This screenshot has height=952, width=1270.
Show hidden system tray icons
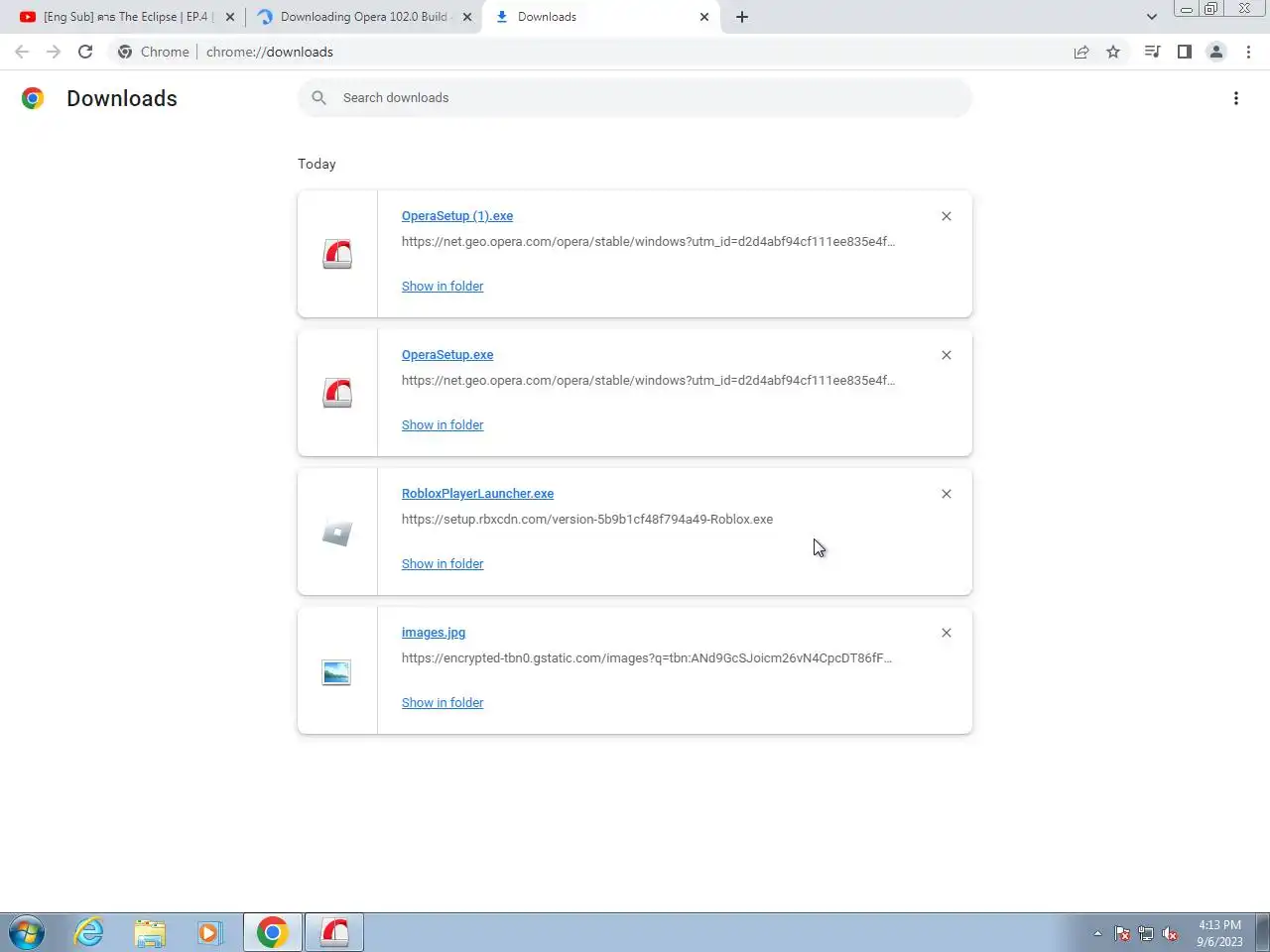(x=1097, y=933)
